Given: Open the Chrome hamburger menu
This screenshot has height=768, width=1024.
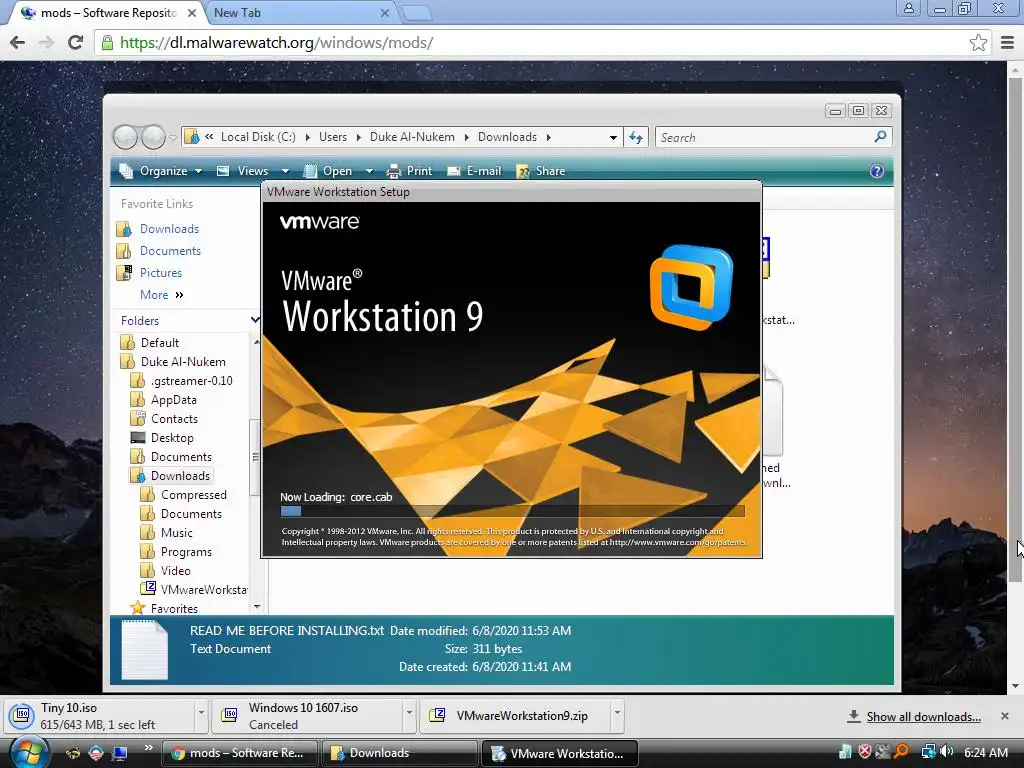Looking at the screenshot, I should [x=1007, y=43].
